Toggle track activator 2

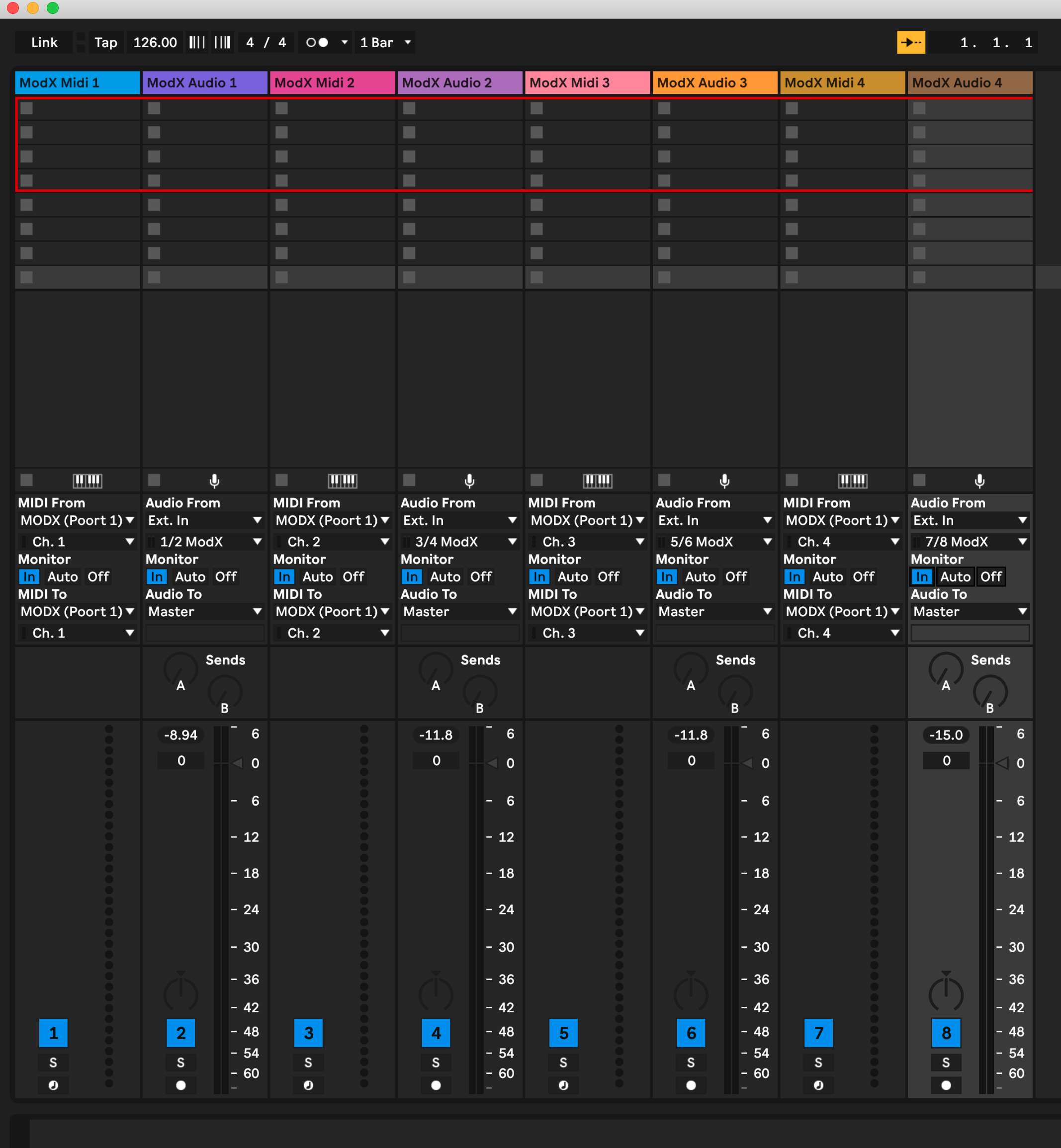(x=181, y=1033)
